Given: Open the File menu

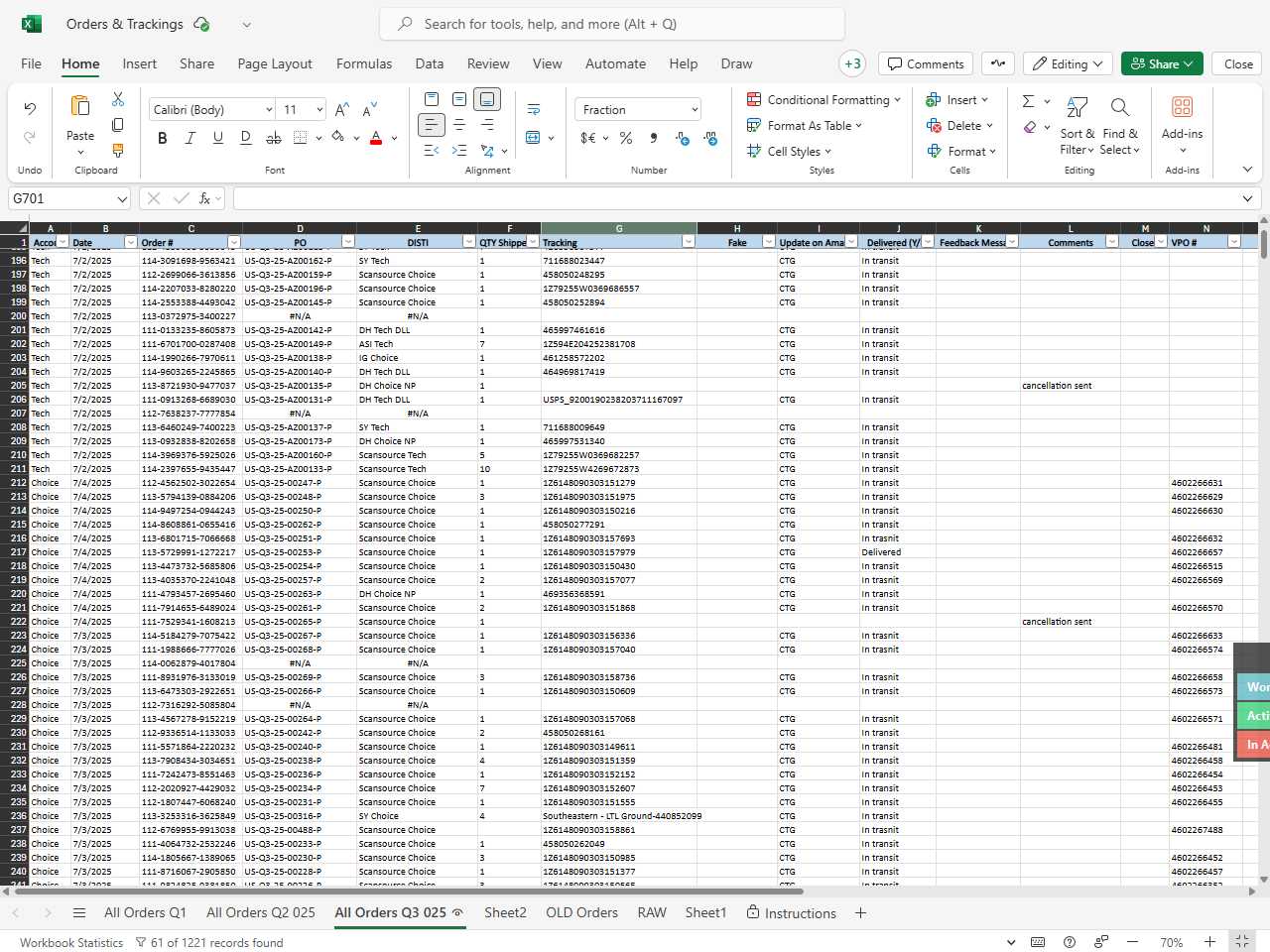Looking at the screenshot, I should tap(31, 63).
